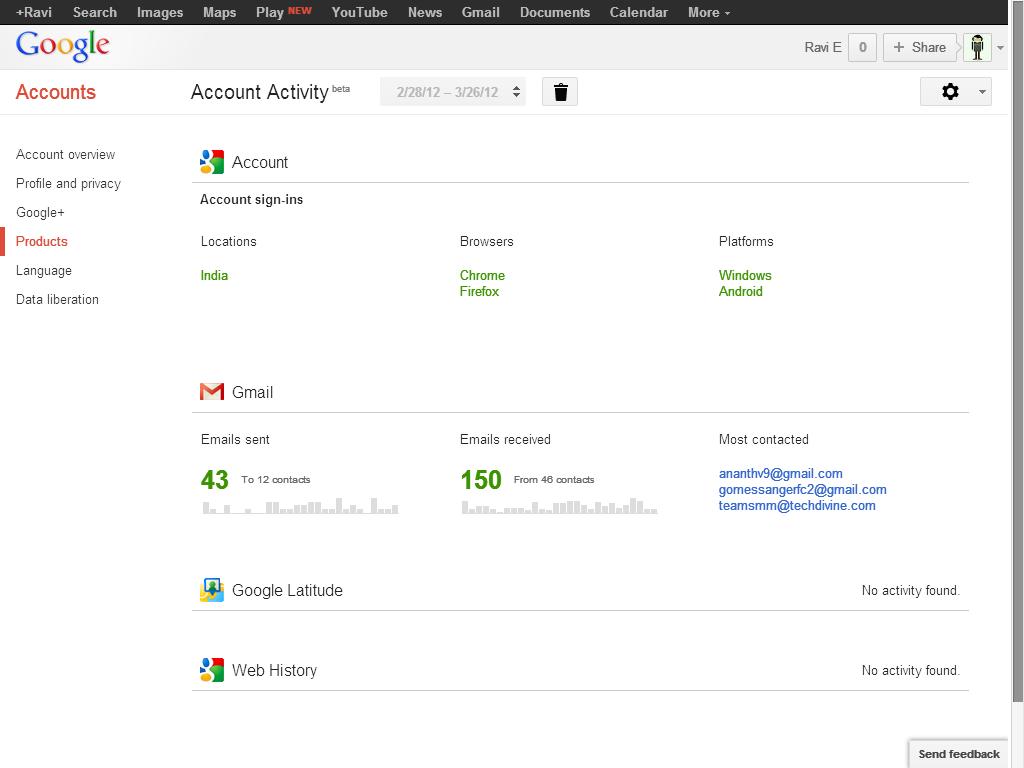Open the date range 2/28/12 – 3/26/12 dropdown

[x=453, y=92]
